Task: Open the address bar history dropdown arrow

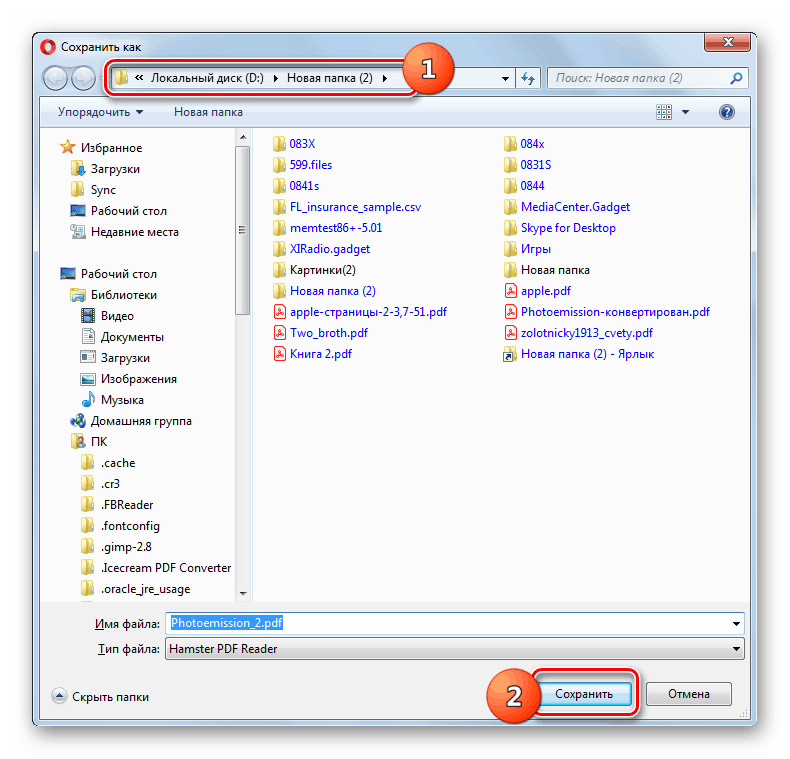Action: (x=505, y=79)
